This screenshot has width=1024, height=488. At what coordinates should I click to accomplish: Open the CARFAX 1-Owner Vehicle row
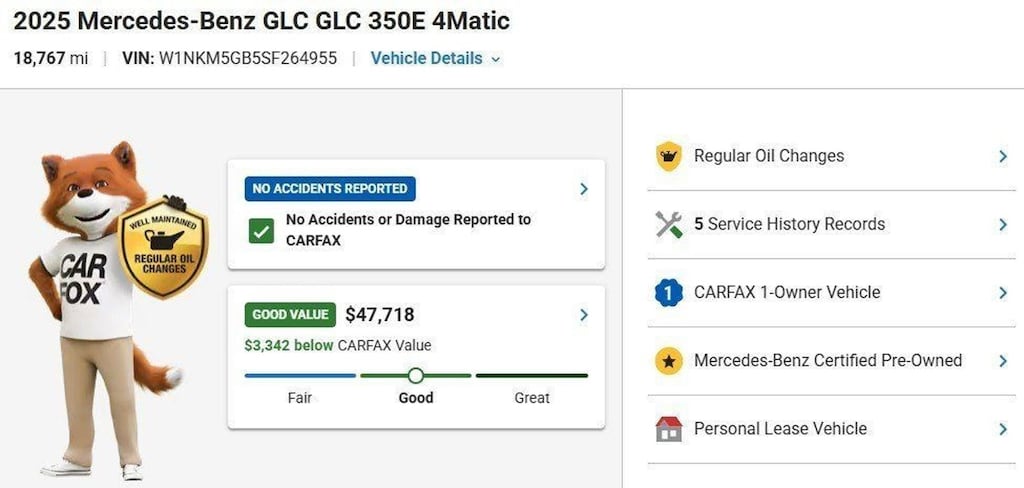click(831, 293)
